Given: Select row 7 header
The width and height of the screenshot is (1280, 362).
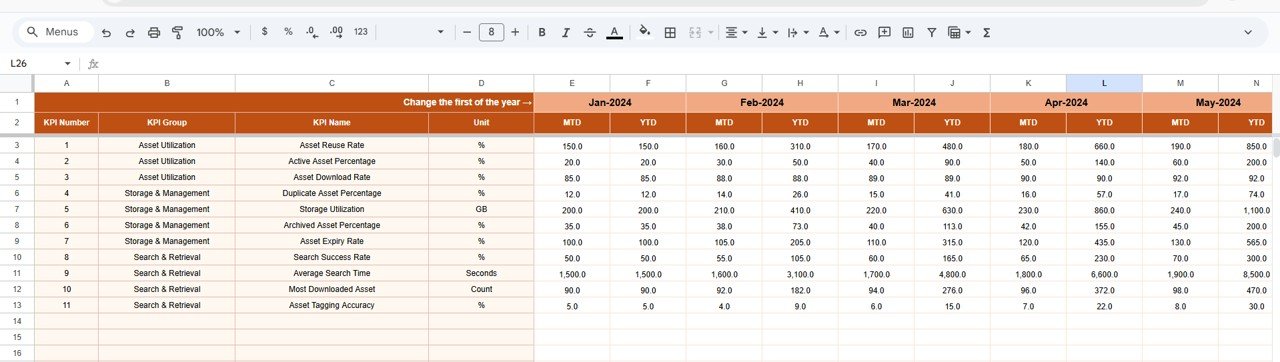Looking at the screenshot, I should click(x=17, y=209).
